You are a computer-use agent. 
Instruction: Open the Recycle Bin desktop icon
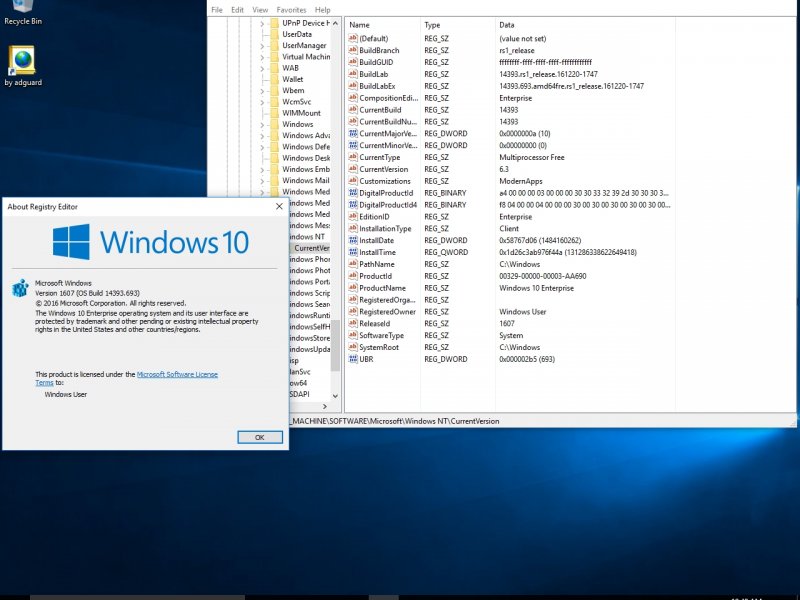coord(23,12)
